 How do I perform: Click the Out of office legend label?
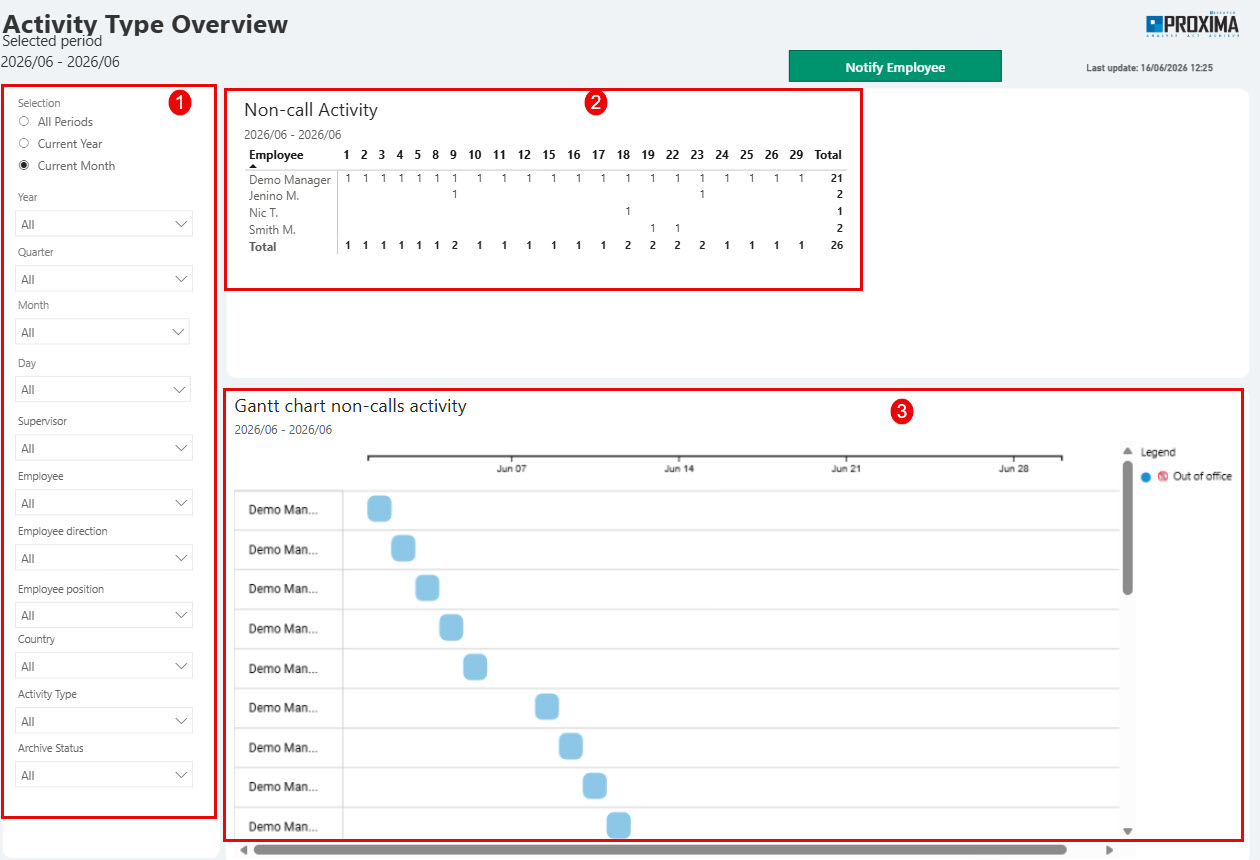1202,477
